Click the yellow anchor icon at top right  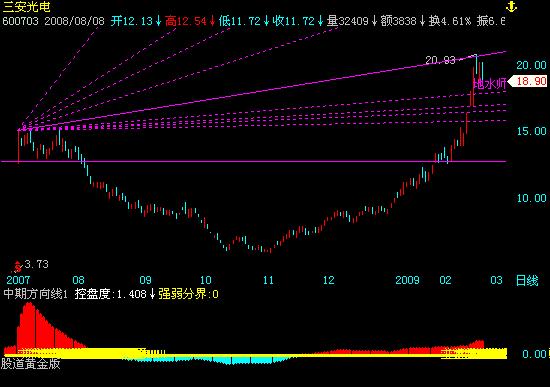pyautogui.click(x=511, y=6)
